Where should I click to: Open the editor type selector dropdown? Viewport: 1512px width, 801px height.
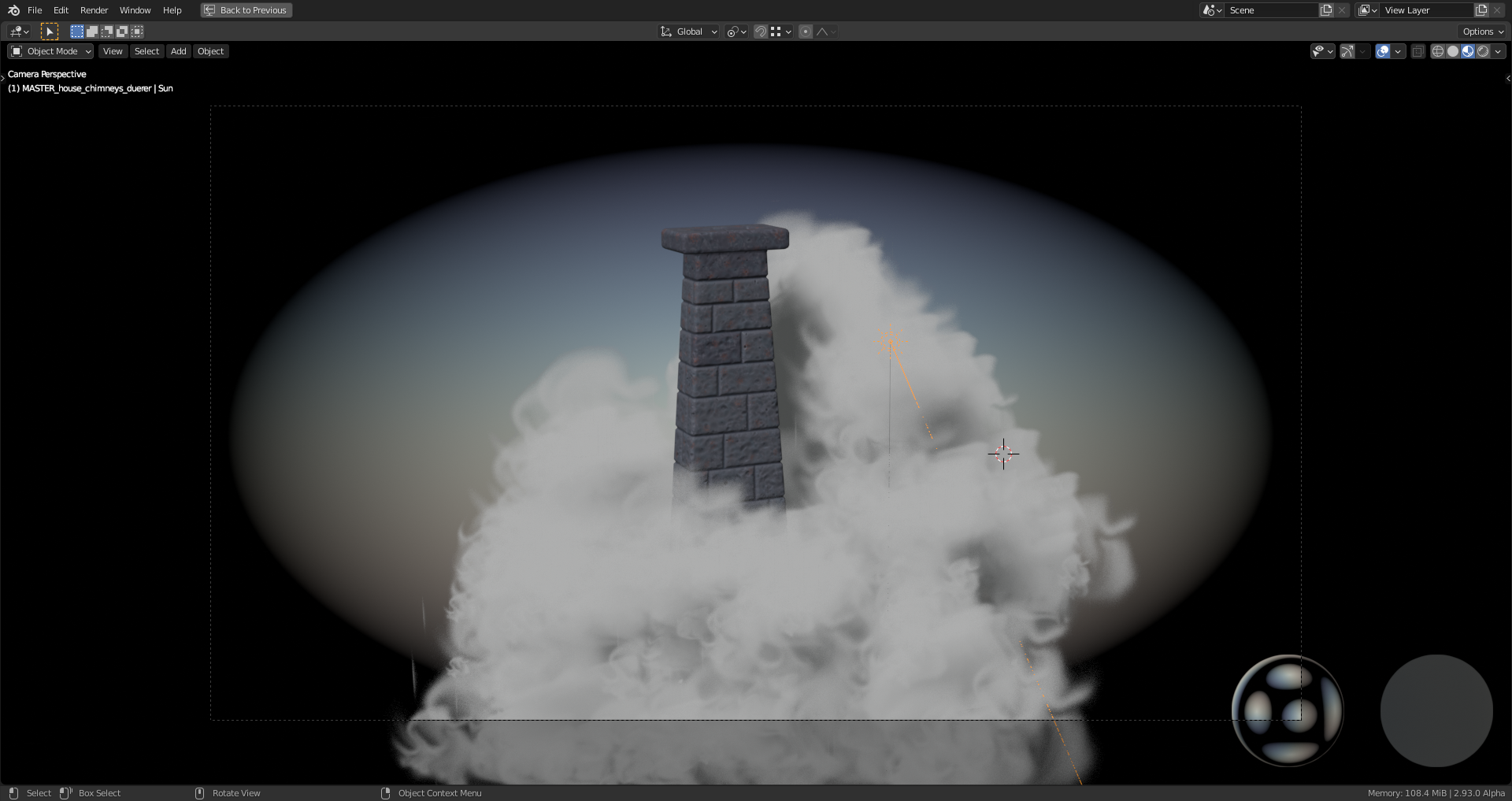click(x=19, y=32)
